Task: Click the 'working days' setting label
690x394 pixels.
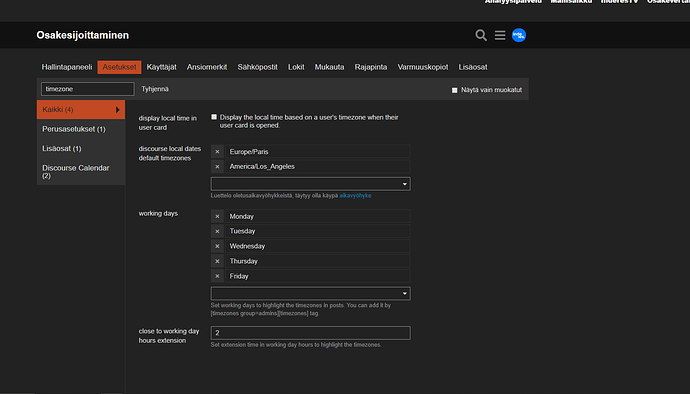Action: (x=158, y=214)
